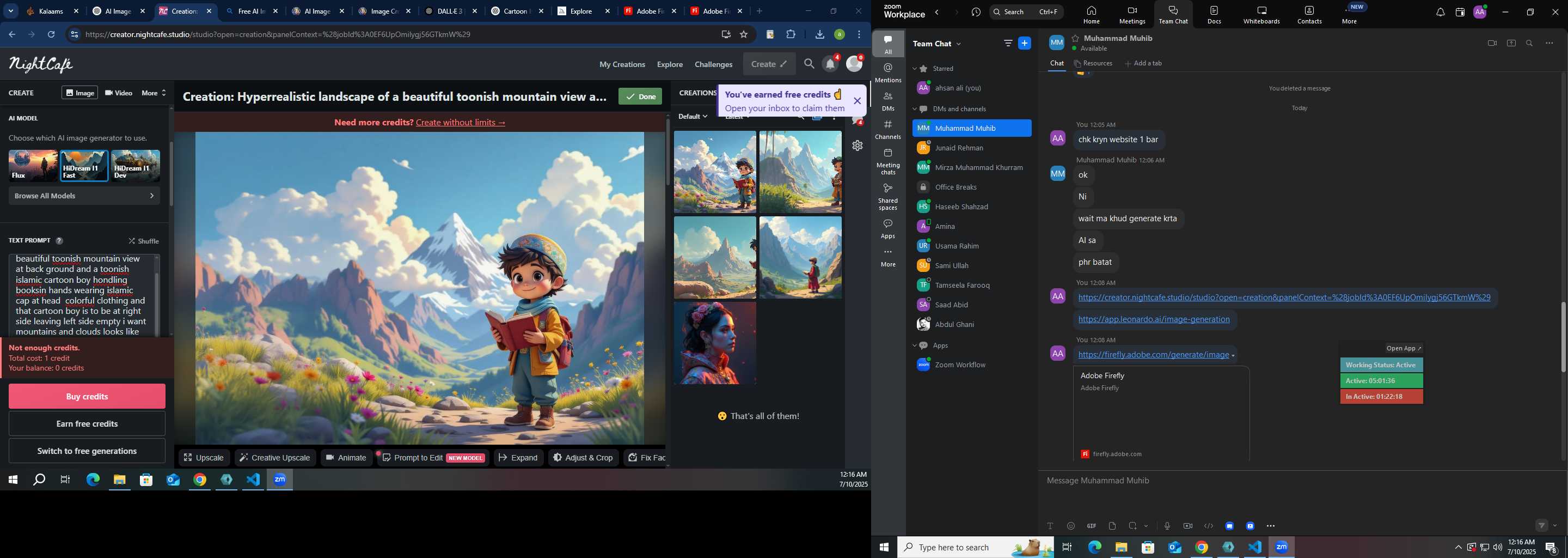Image resolution: width=1568 pixels, height=558 pixels.
Task: Open the Zoom Team Chat filter icon
Action: coord(1008,43)
